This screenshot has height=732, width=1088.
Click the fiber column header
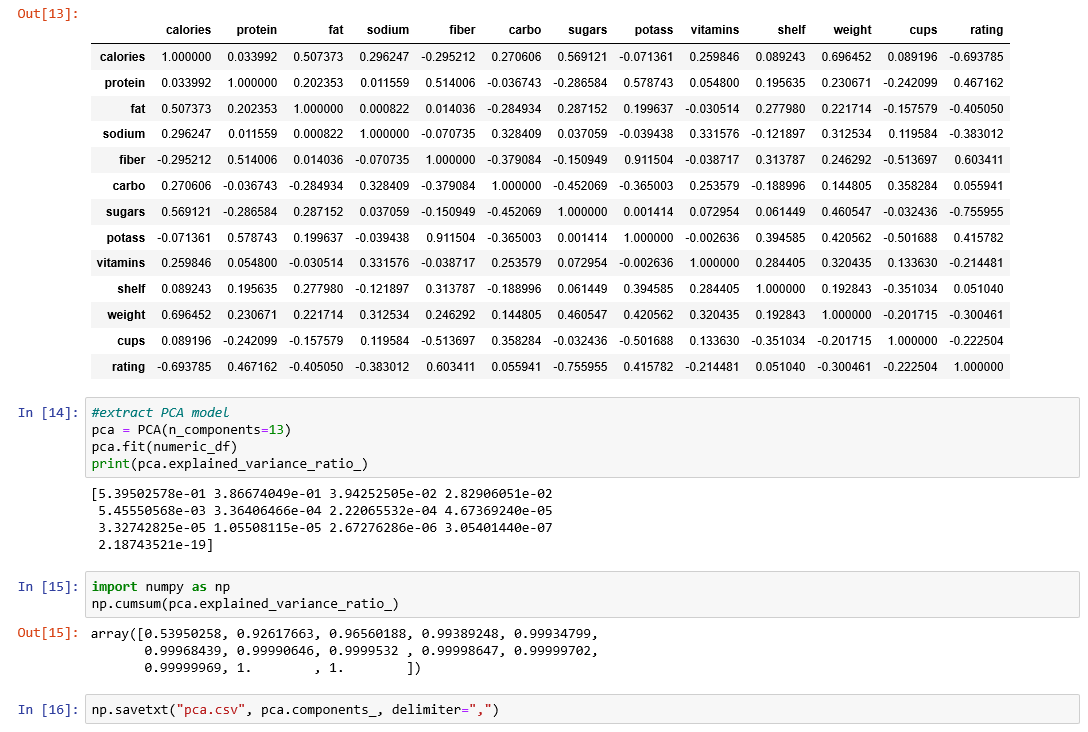[462, 30]
